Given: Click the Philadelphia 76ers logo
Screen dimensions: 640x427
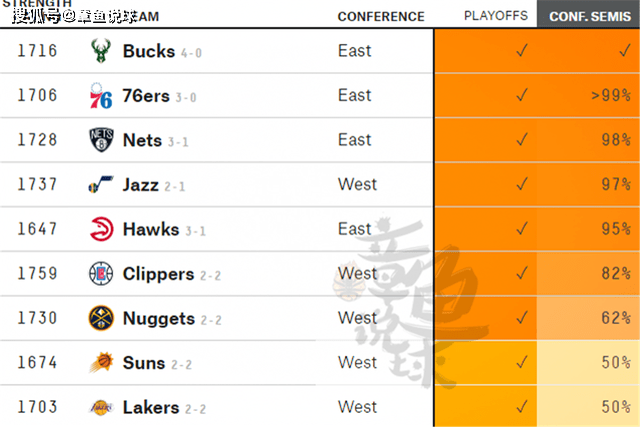Looking at the screenshot, I should [x=101, y=96].
